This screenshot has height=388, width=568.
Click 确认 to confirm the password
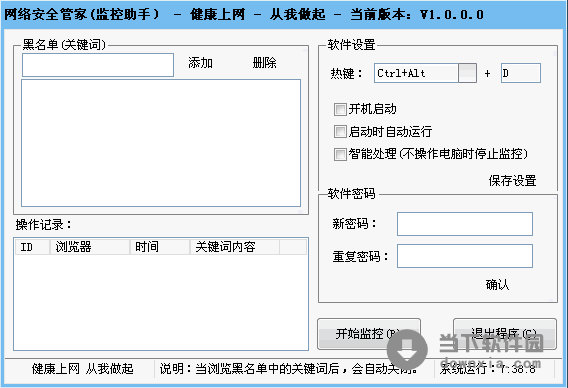click(497, 285)
